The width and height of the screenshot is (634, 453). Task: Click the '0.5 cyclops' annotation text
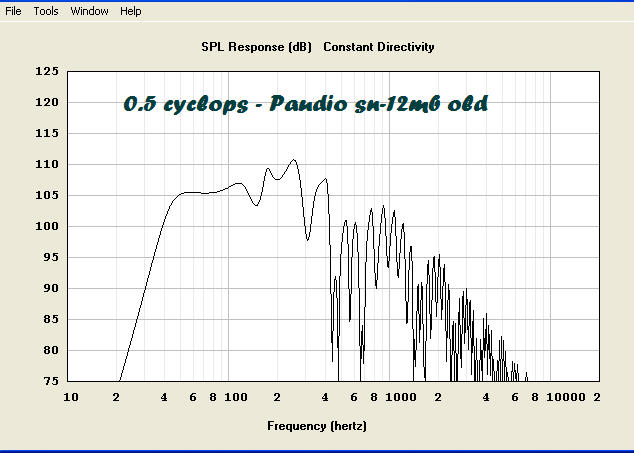coord(186,104)
